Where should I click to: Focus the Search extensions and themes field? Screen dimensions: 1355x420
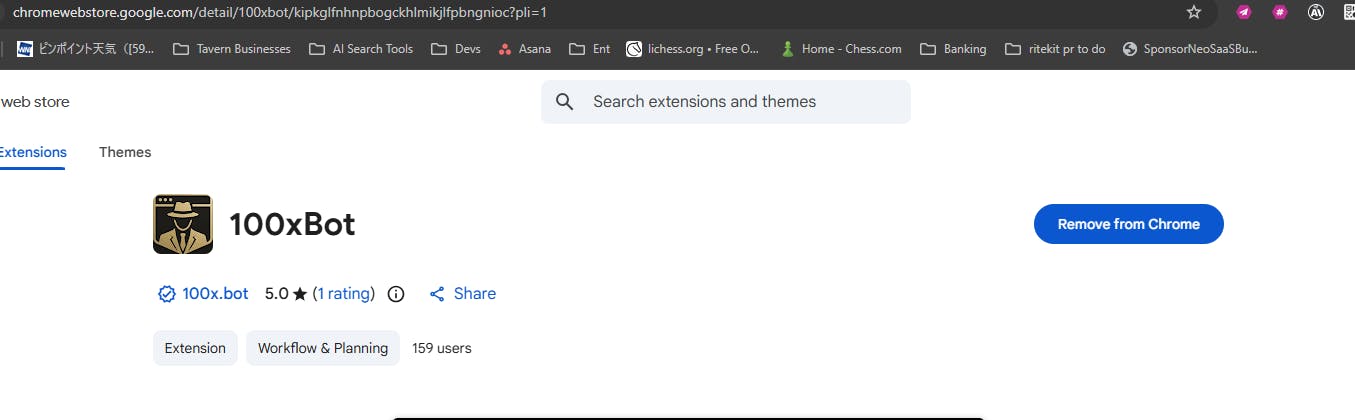tap(726, 102)
